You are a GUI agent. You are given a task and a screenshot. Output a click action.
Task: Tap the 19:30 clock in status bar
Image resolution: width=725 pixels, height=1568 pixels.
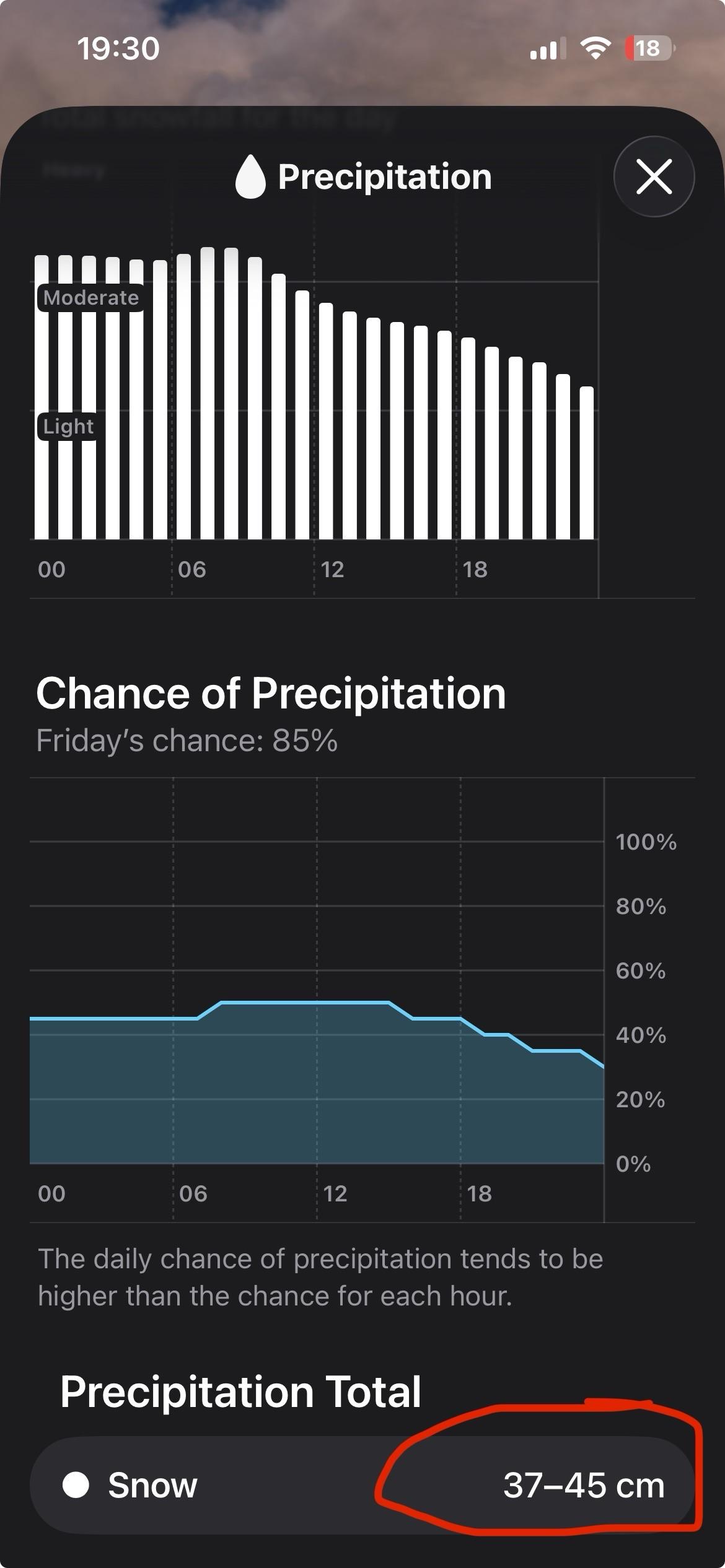(118, 48)
